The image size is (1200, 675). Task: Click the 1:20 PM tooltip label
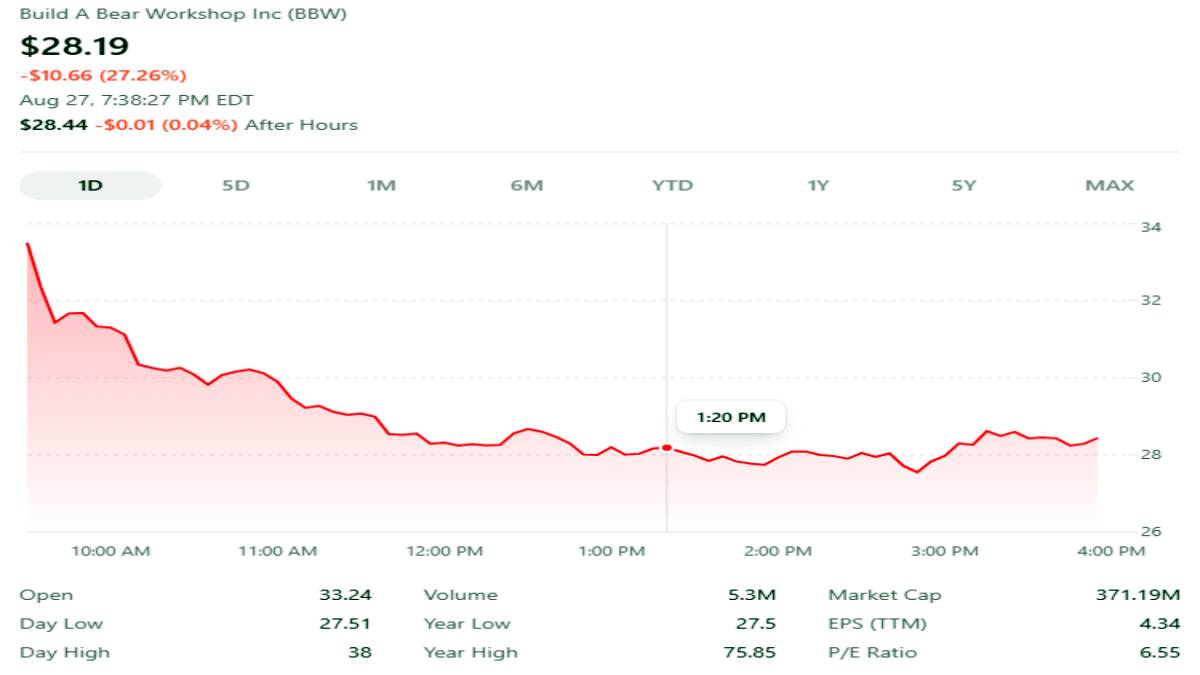click(731, 417)
